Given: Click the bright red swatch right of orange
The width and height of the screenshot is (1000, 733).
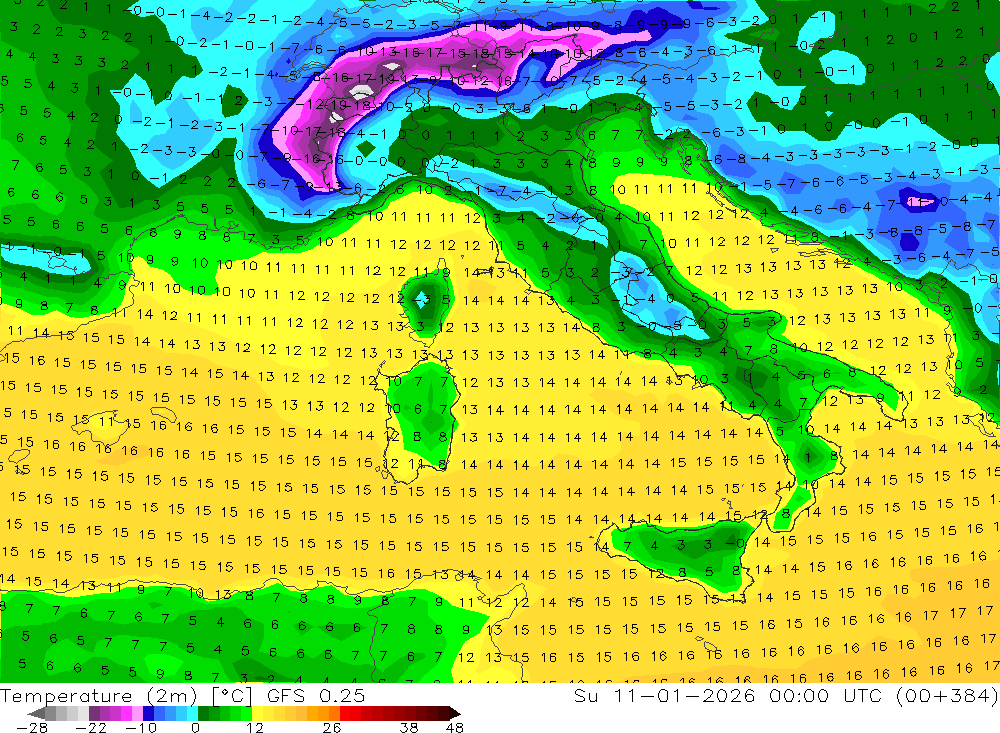Looking at the screenshot, I should point(345,714).
